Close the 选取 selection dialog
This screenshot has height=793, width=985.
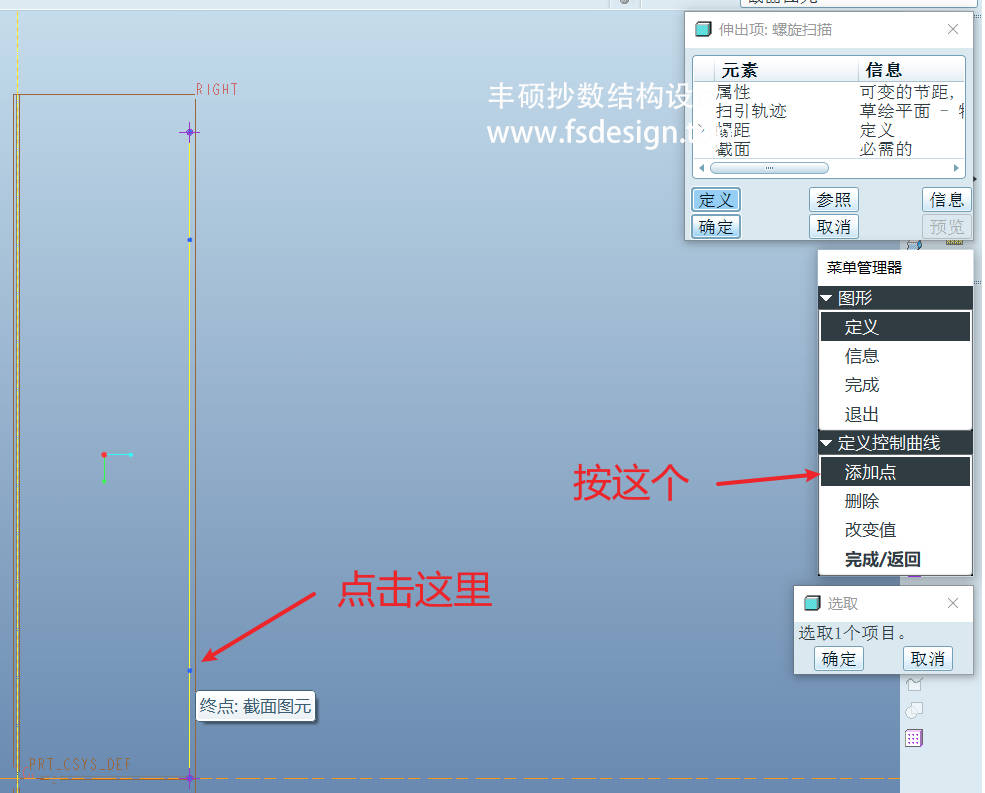(x=952, y=603)
